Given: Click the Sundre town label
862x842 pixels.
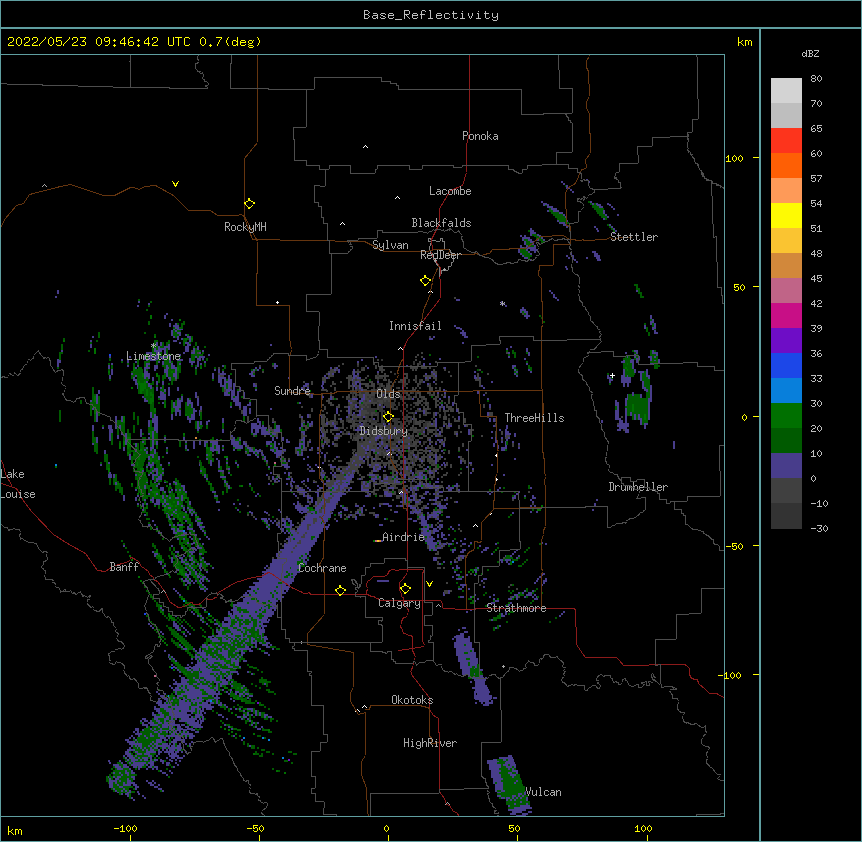Looking at the screenshot, I should click(292, 391).
